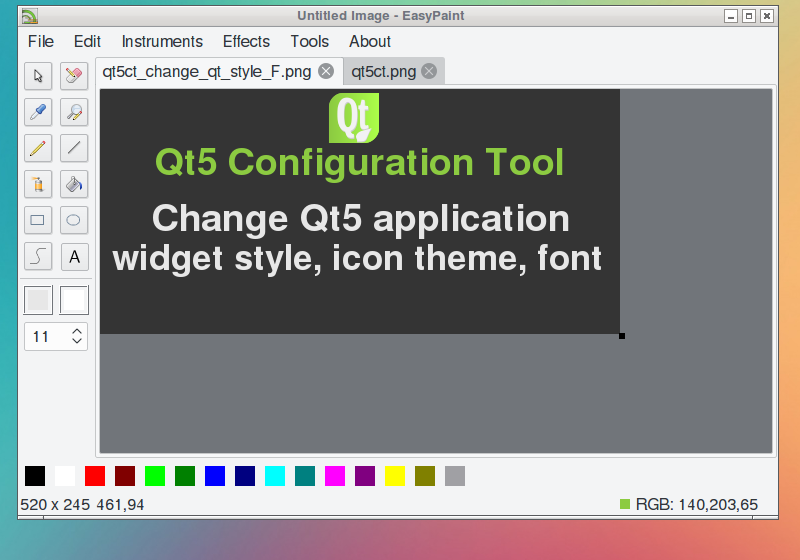Image resolution: width=800 pixels, height=560 pixels.
Task: Click the RGB: 140,203,65 status readout
Action: 696,505
